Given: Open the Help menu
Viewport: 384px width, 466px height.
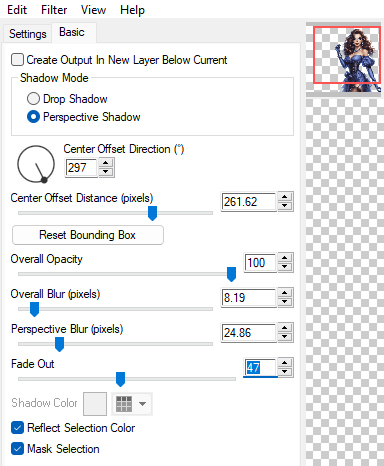Looking at the screenshot, I should coord(132,10).
